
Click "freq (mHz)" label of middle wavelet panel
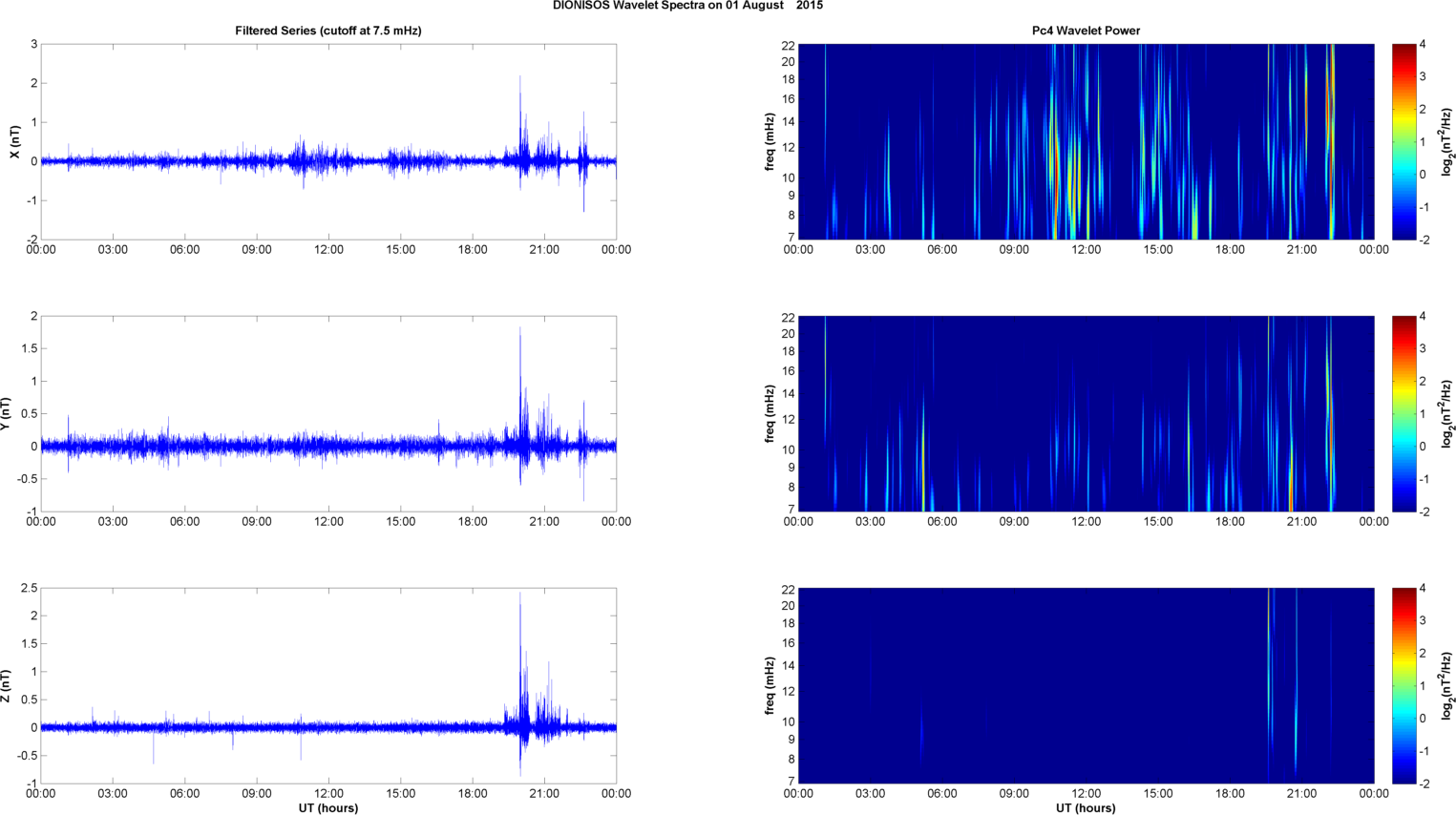[770, 414]
